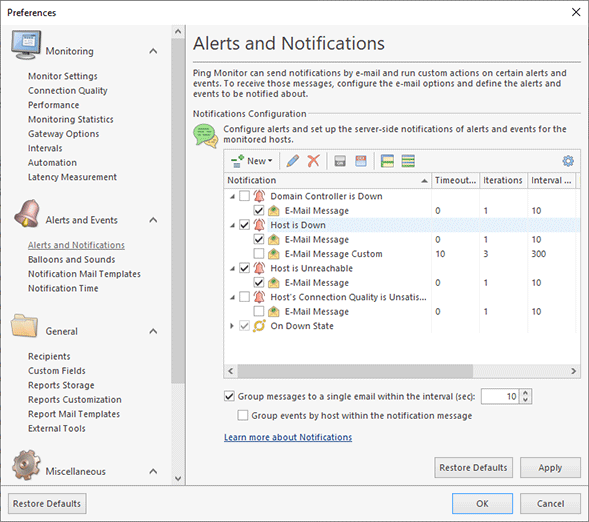Click the Cancel button
589x522 pixels.
click(550, 504)
